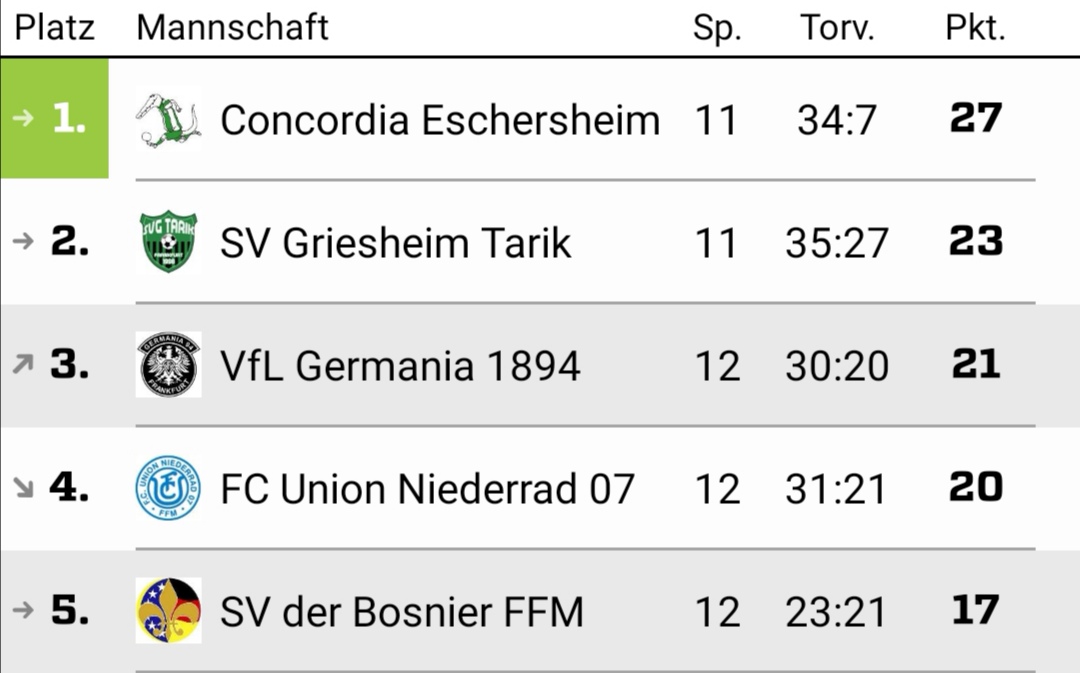Viewport: 1080px width, 673px height.
Task: Open Concordia Eschersheim team page
Action: click(x=440, y=120)
